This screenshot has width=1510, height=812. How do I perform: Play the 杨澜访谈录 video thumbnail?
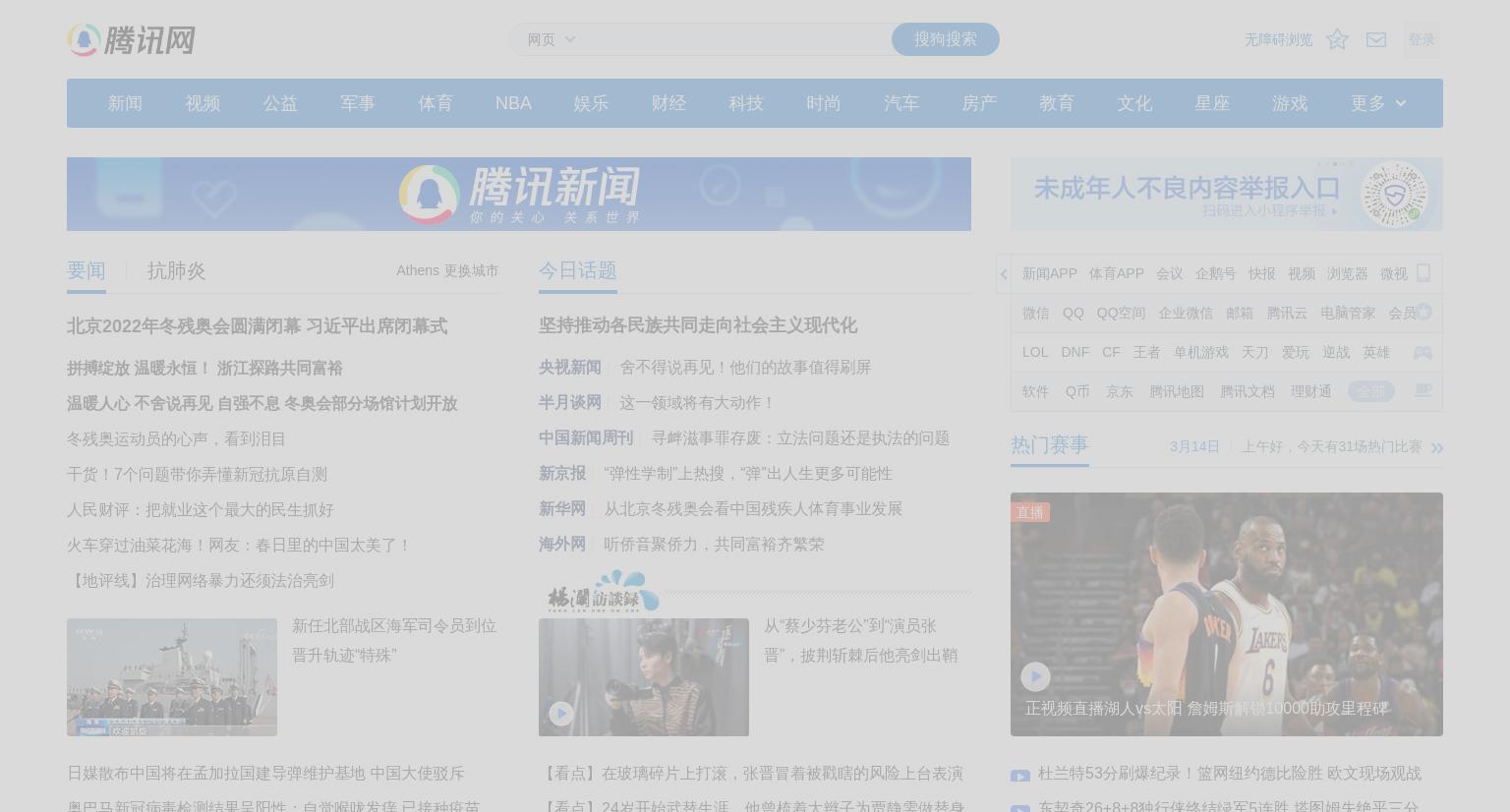pos(560,714)
